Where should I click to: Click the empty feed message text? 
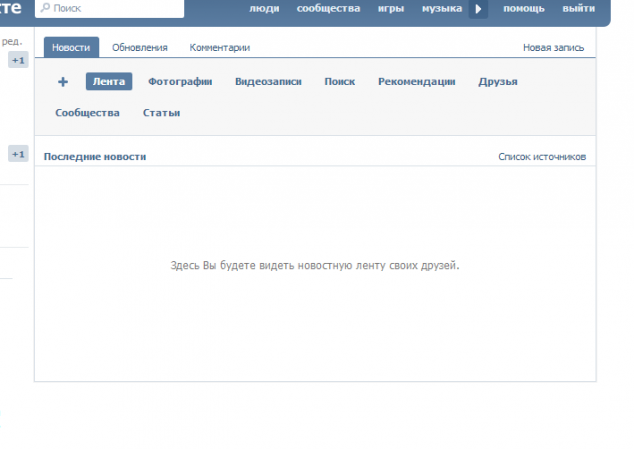315,265
